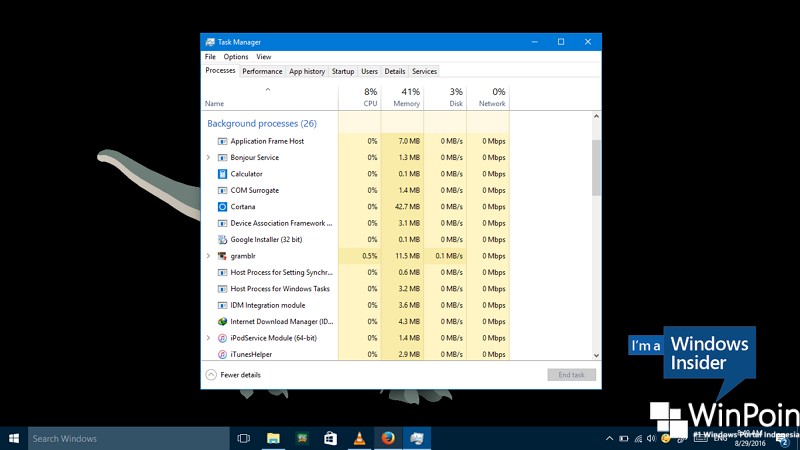Open the Options menu
The height and width of the screenshot is (450, 800).
[x=236, y=57]
